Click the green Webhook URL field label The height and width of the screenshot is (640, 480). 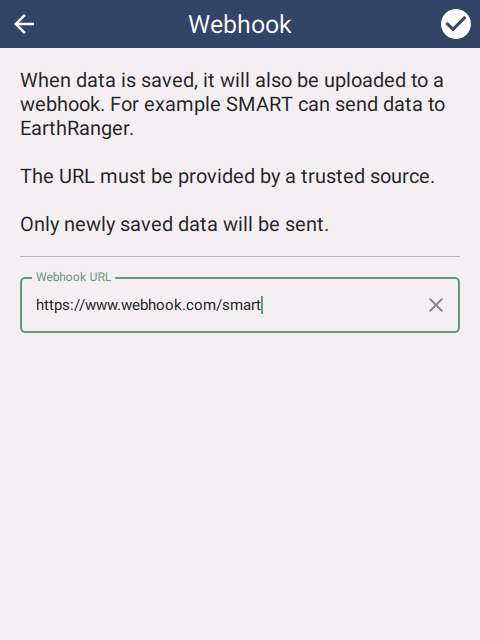tap(73, 277)
